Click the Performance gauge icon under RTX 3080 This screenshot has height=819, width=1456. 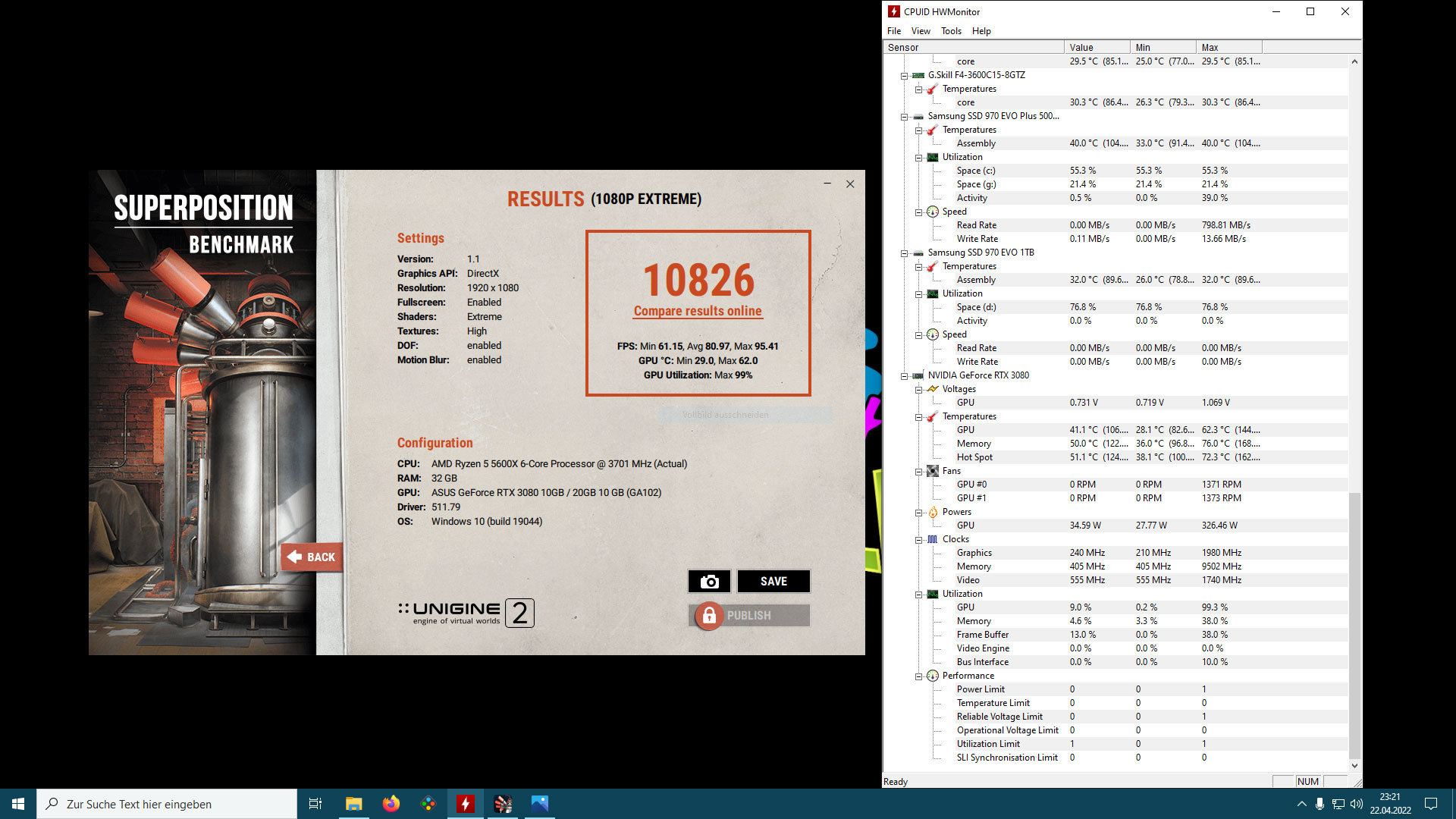[x=933, y=676]
